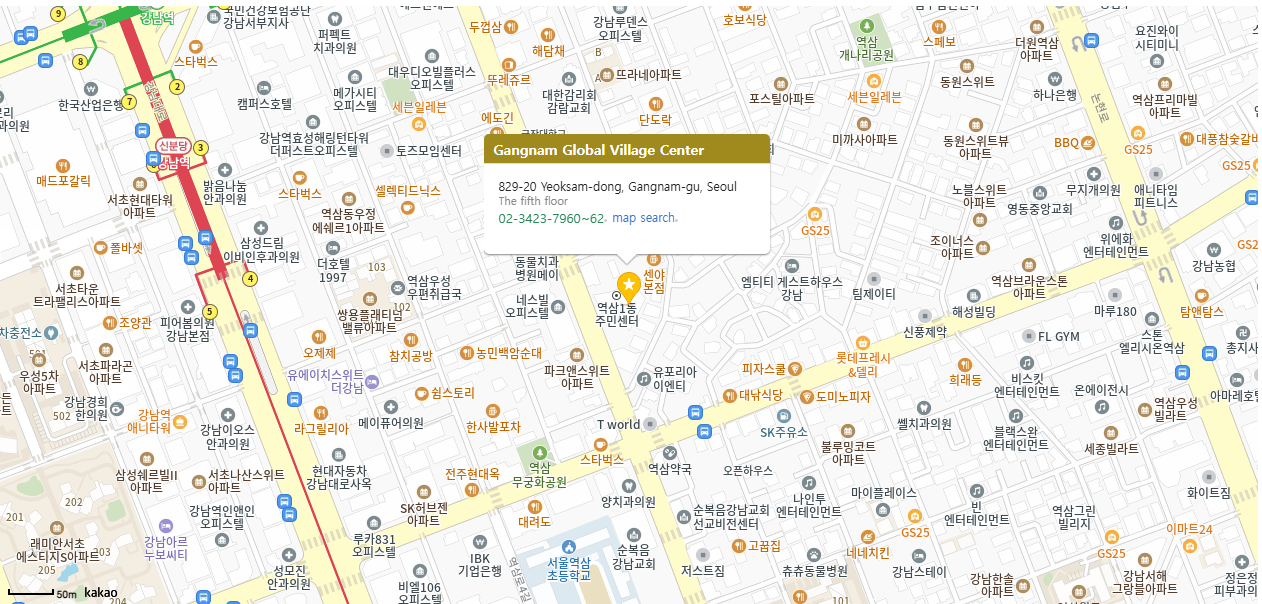
Task: Click the T world place label
Action: tap(619, 424)
